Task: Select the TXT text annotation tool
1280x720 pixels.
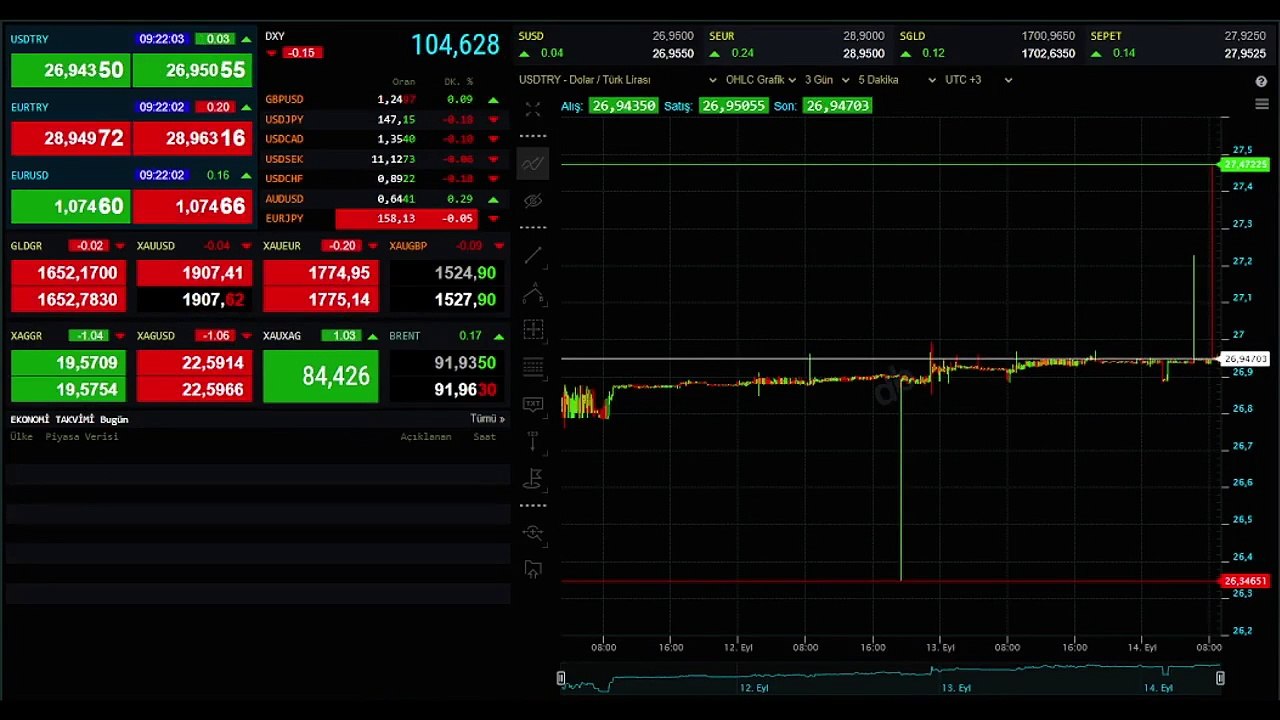Action: coord(533,404)
